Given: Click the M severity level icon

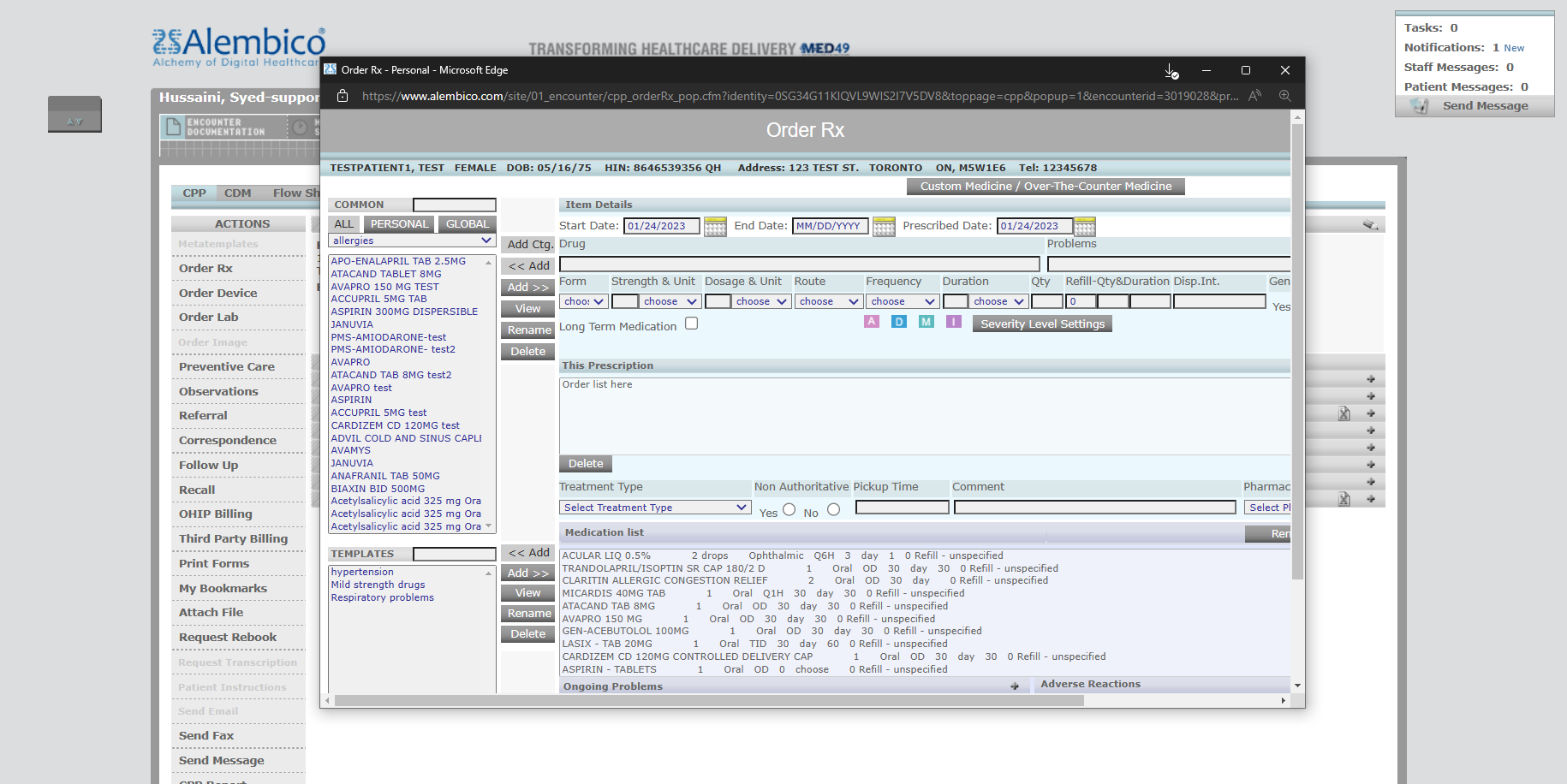Looking at the screenshot, I should point(926,321).
